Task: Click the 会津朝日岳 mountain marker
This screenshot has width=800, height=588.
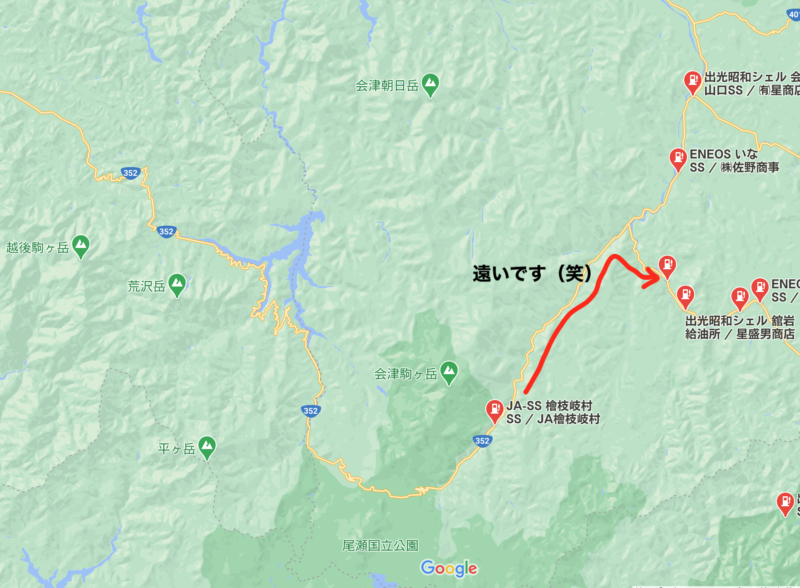Action: click(x=431, y=85)
